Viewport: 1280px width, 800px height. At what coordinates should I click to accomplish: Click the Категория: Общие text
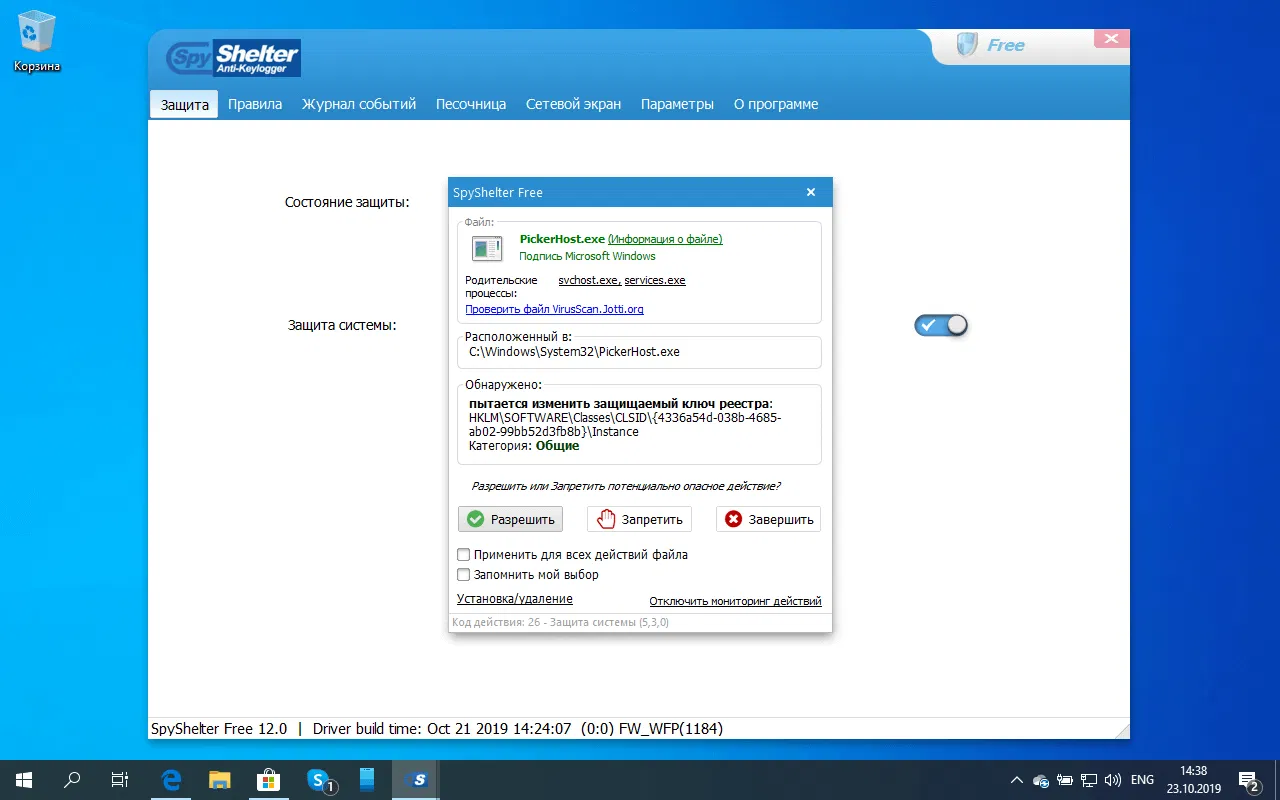[x=524, y=446]
